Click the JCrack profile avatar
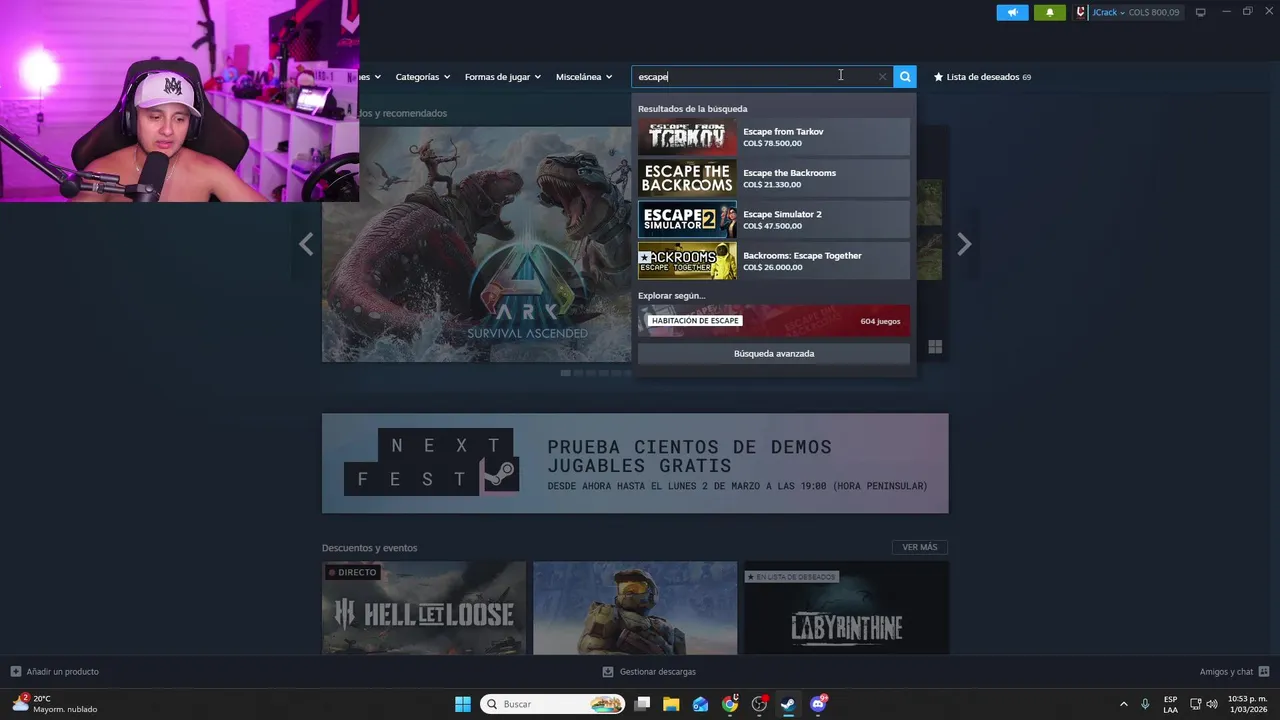 click(x=1081, y=12)
